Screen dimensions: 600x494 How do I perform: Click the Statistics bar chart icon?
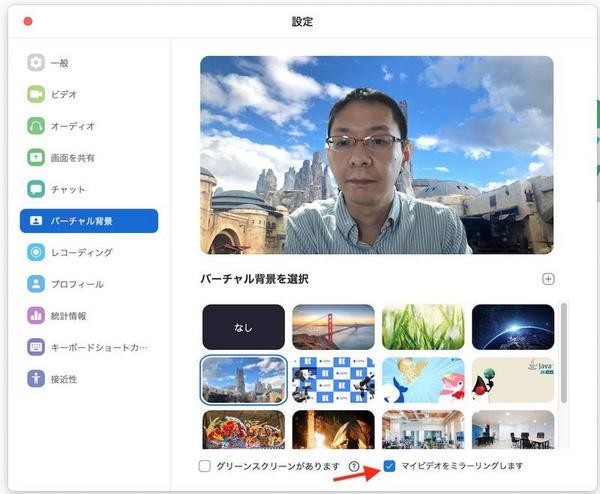(36, 316)
